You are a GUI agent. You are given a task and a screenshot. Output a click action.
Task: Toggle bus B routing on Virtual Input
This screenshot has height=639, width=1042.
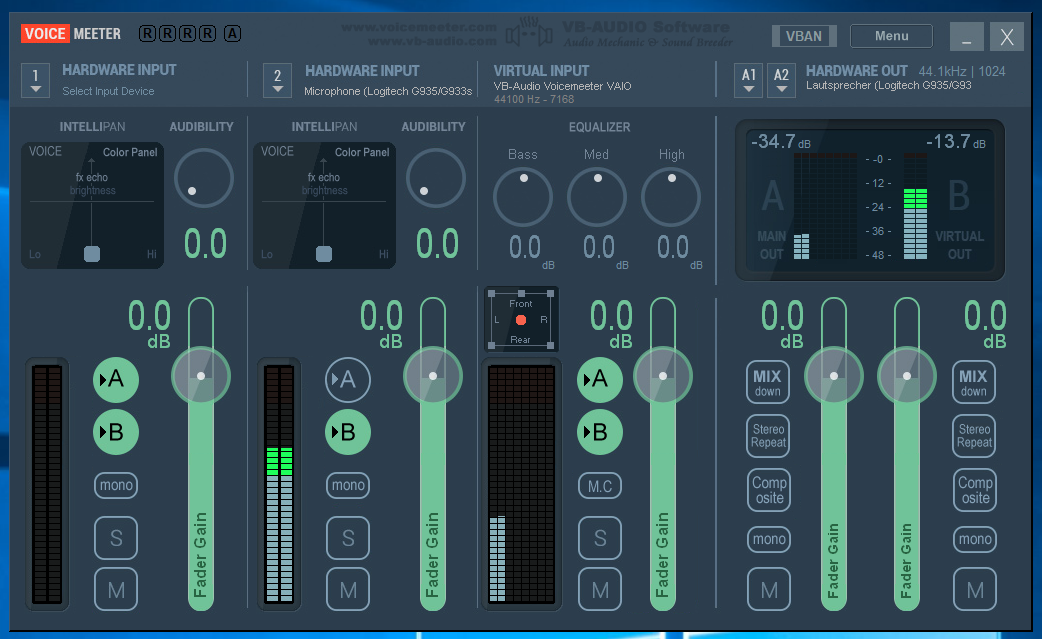point(599,432)
